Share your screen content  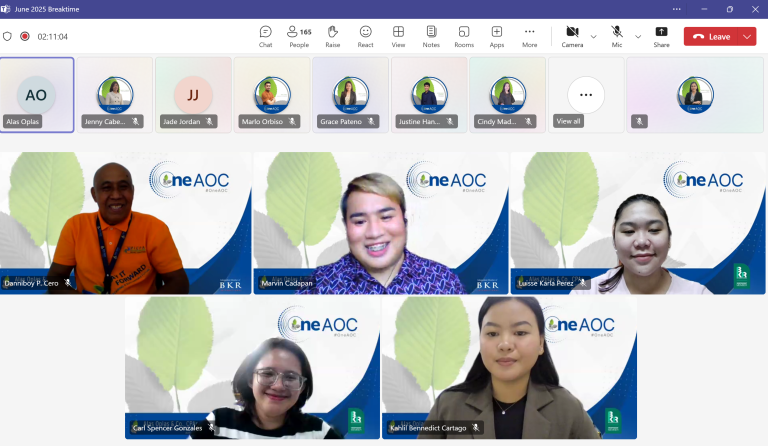(661, 36)
